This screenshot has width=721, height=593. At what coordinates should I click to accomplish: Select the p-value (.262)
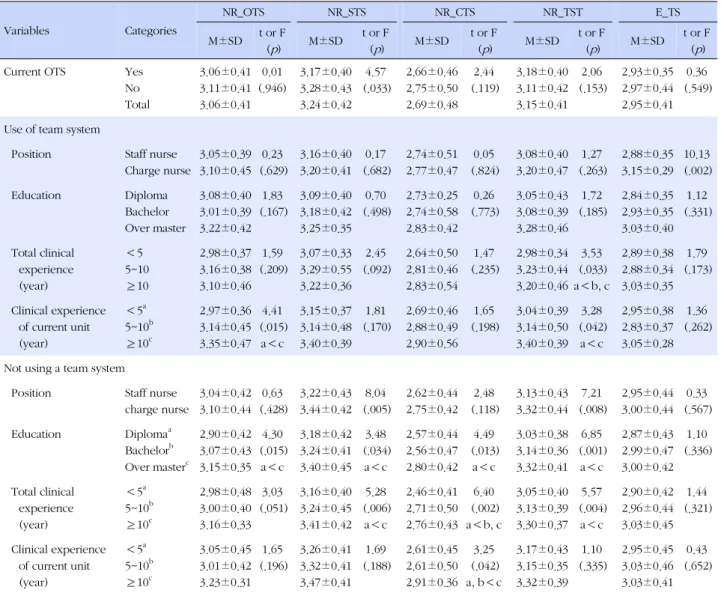pos(698,327)
